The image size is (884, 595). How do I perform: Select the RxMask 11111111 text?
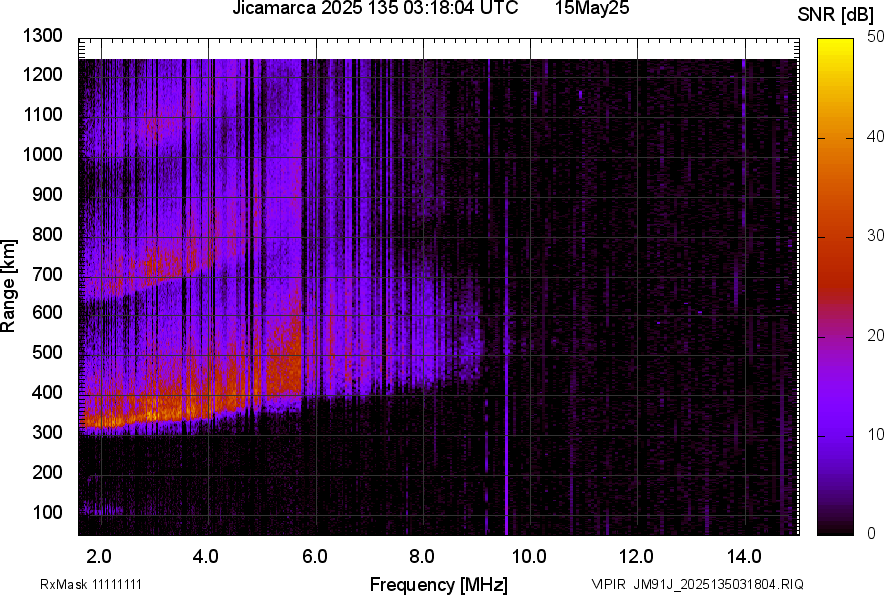click(x=76, y=584)
